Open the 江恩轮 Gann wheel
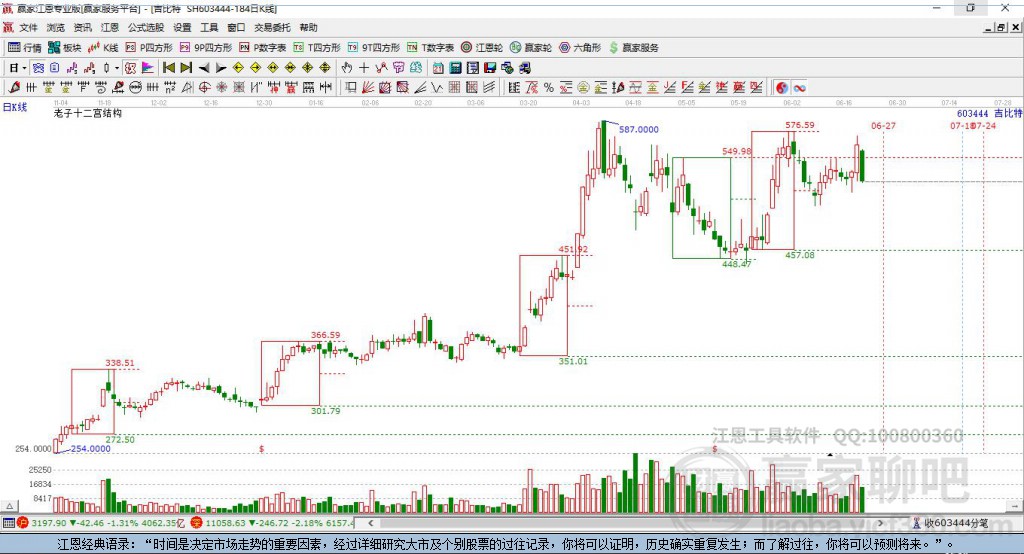Screen dimensions: 1024x554 click(x=482, y=48)
